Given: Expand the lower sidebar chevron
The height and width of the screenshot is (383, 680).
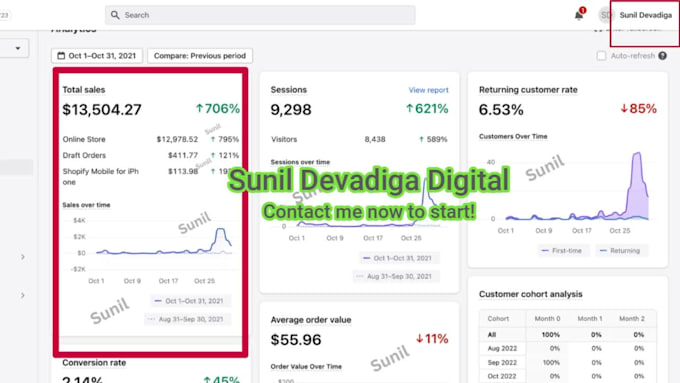Looking at the screenshot, I should pyautogui.click(x=23, y=295).
